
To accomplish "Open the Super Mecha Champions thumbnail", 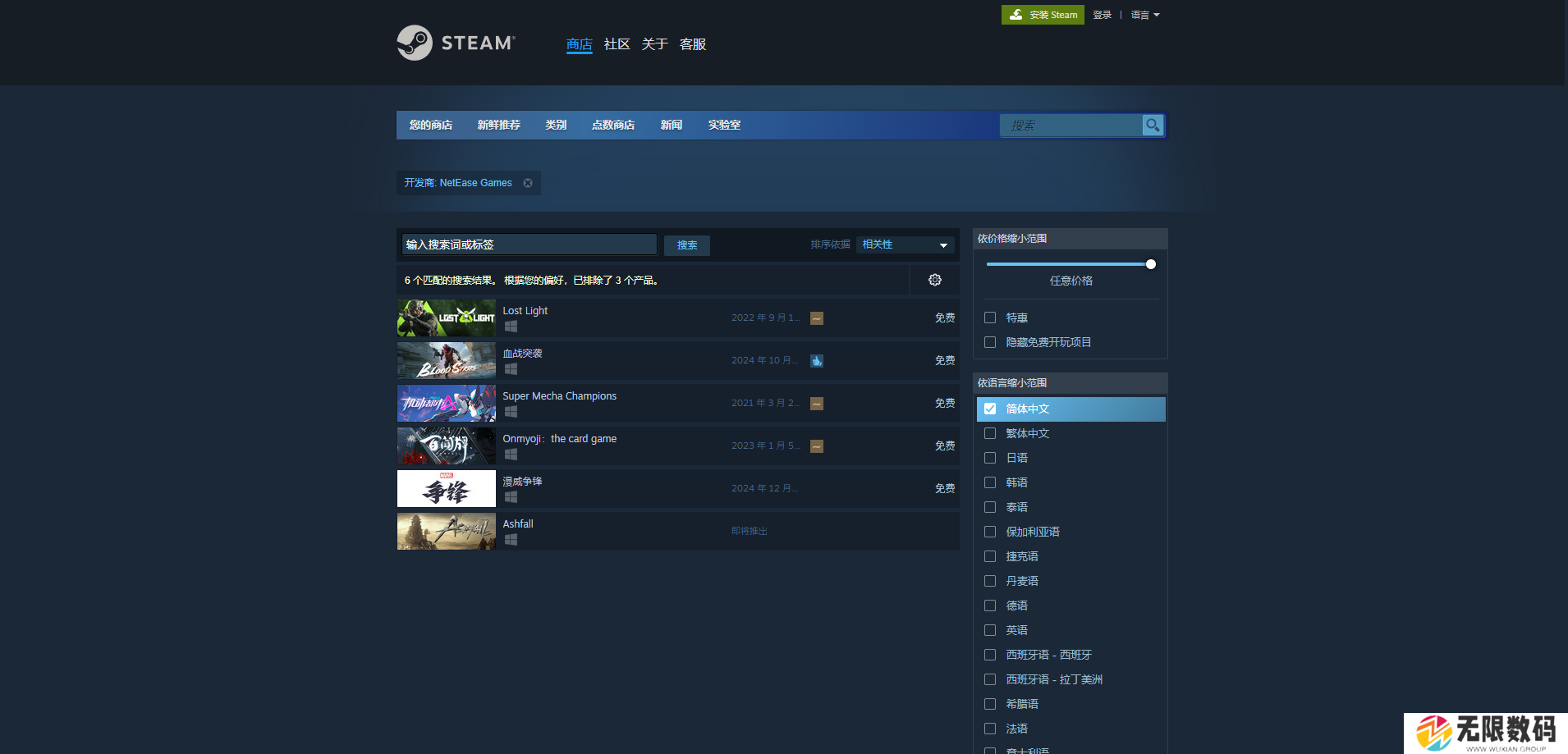I will (447, 404).
